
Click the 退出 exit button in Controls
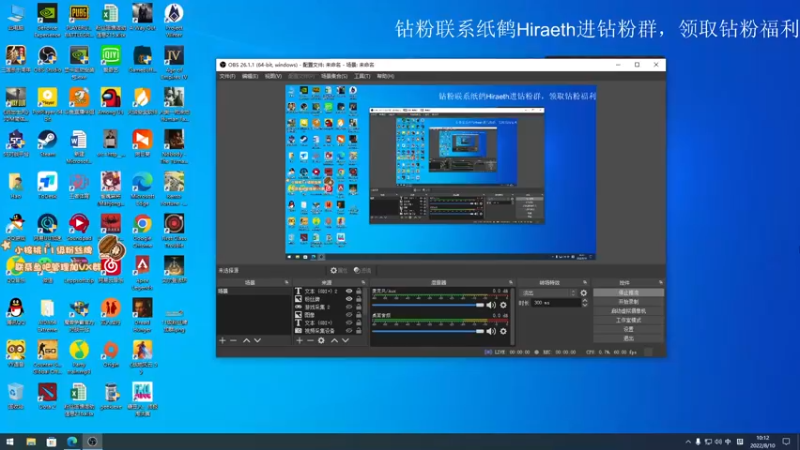(x=629, y=339)
